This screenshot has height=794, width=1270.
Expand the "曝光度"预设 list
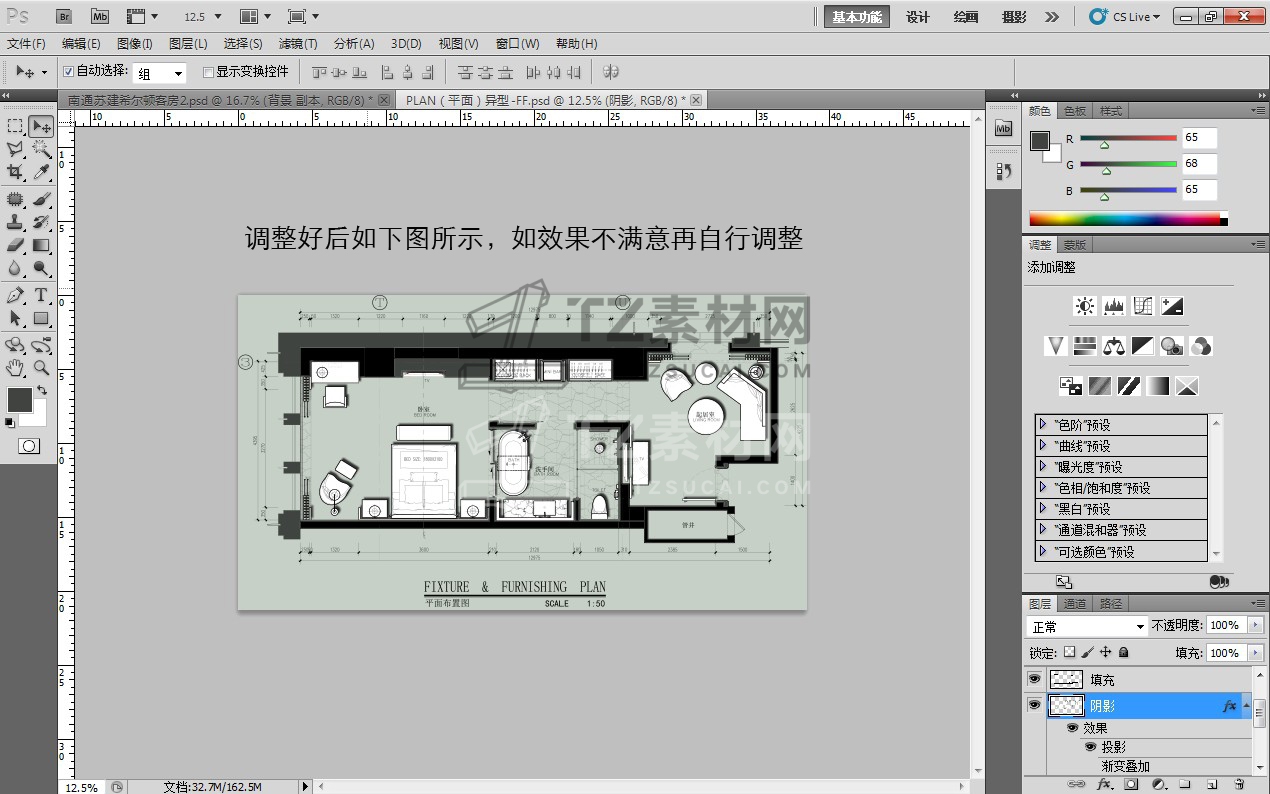click(x=1043, y=467)
